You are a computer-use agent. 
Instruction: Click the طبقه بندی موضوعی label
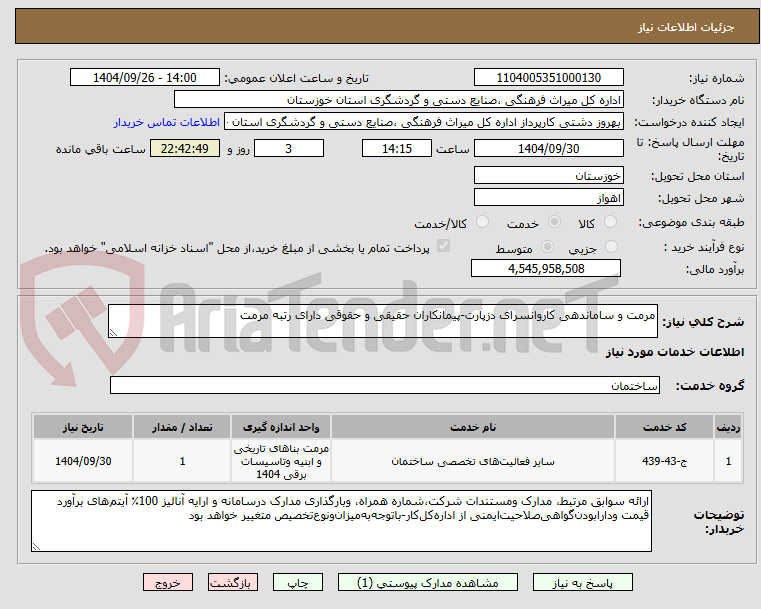[x=691, y=222]
